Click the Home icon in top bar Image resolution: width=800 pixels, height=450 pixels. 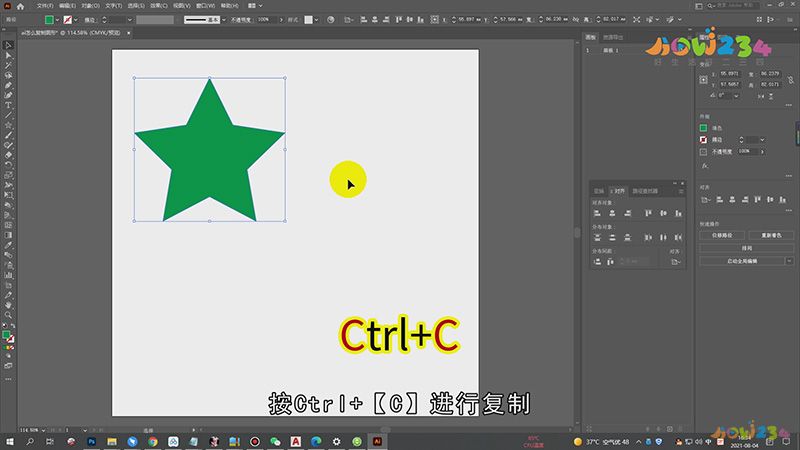pos(20,6)
